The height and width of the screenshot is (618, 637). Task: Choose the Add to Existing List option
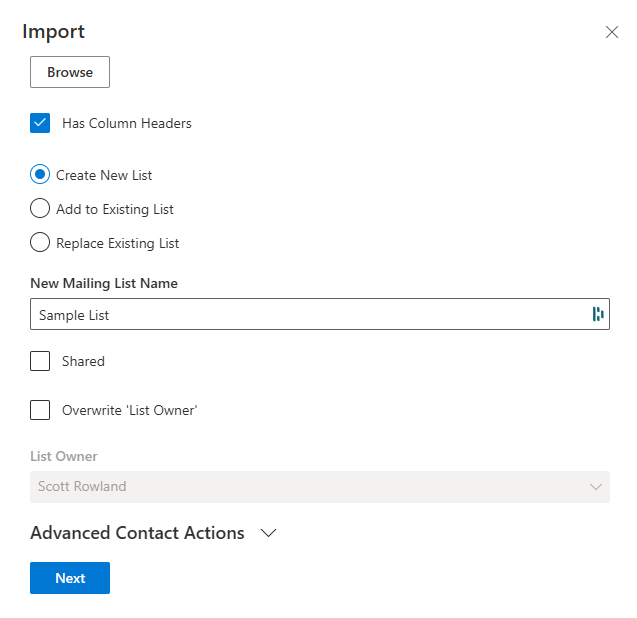tap(40, 209)
